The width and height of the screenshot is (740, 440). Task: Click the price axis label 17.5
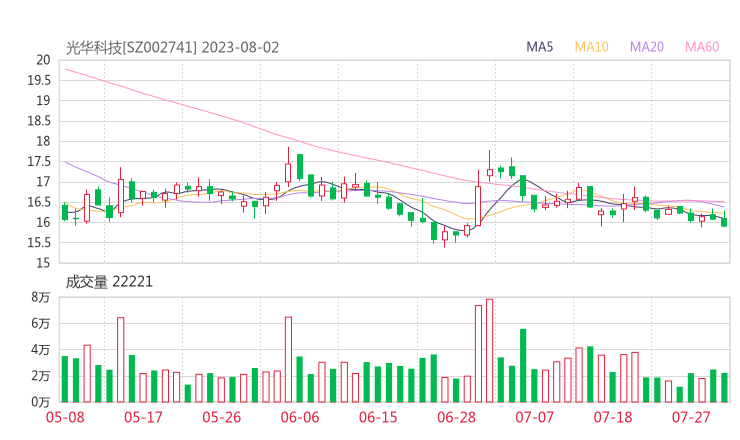(x=39, y=161)
